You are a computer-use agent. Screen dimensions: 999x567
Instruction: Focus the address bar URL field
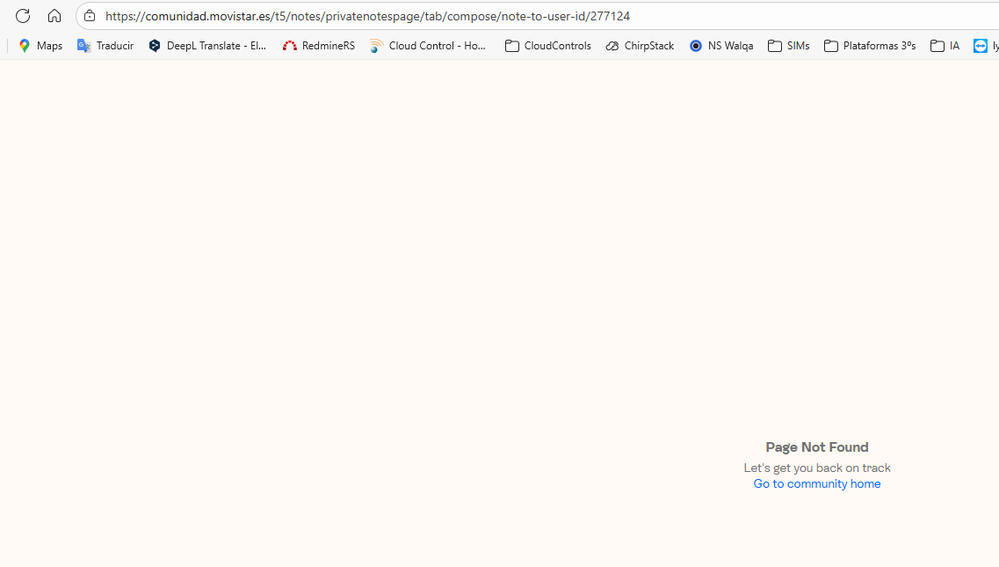tap(400, 16)
